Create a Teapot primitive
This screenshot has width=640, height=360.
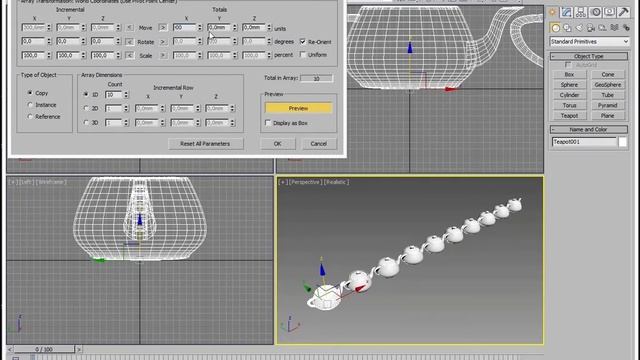click(569, 116)
